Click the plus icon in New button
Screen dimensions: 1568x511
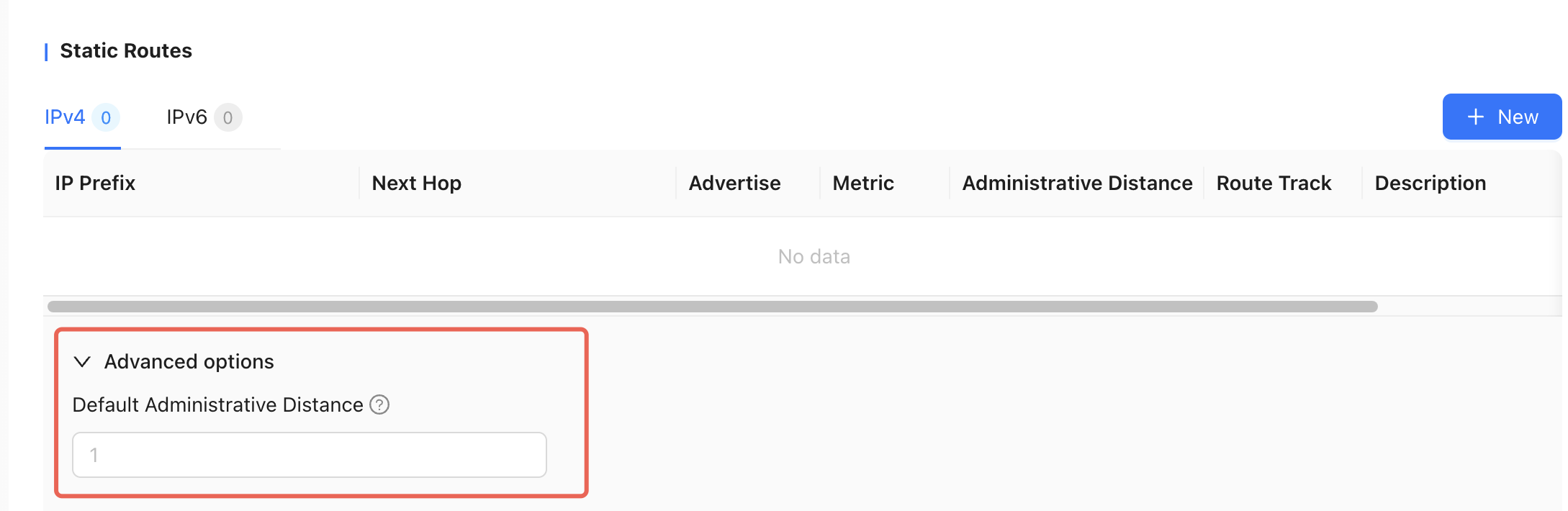pos(1476,117)
